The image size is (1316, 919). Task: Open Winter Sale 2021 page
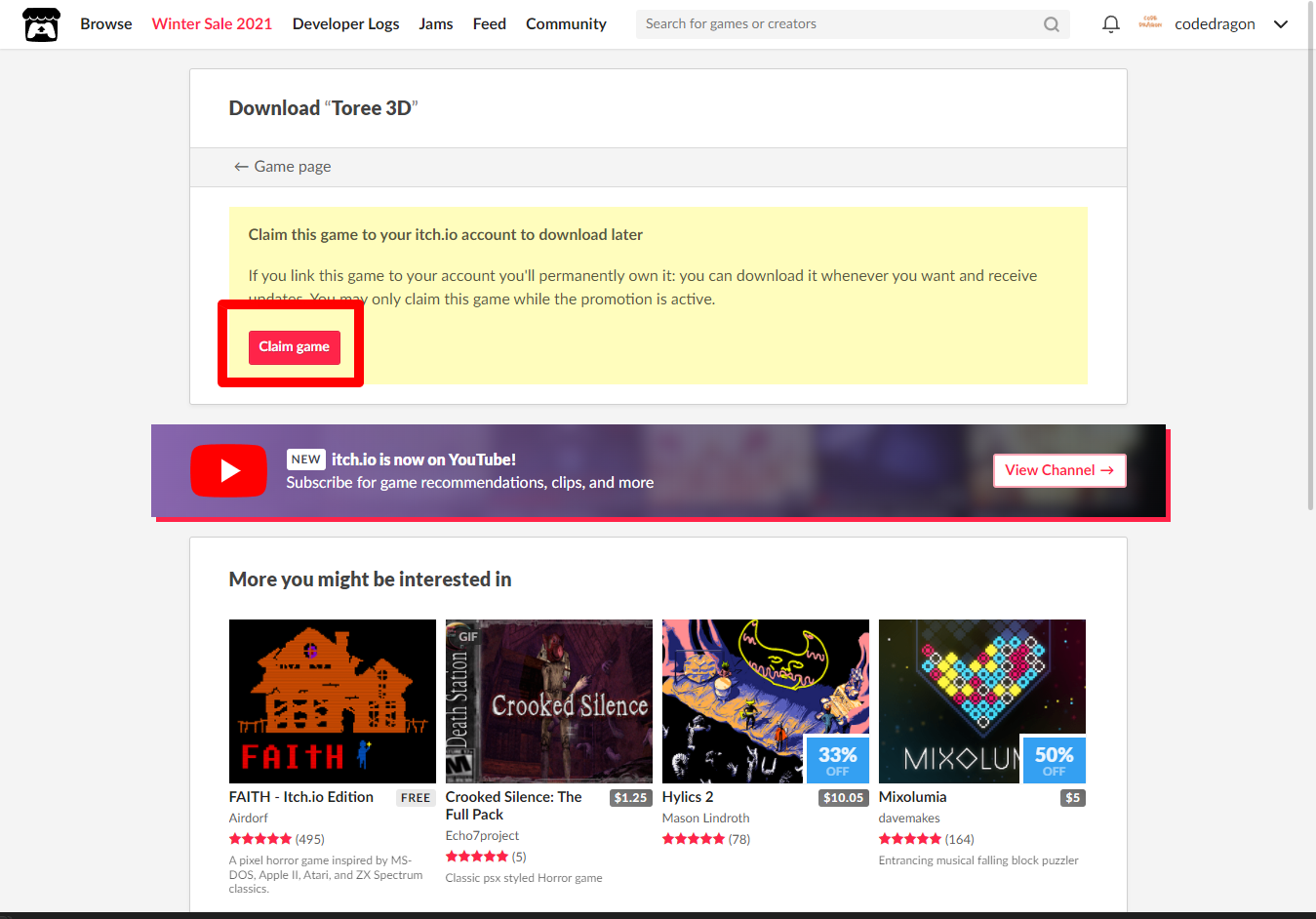212,23
